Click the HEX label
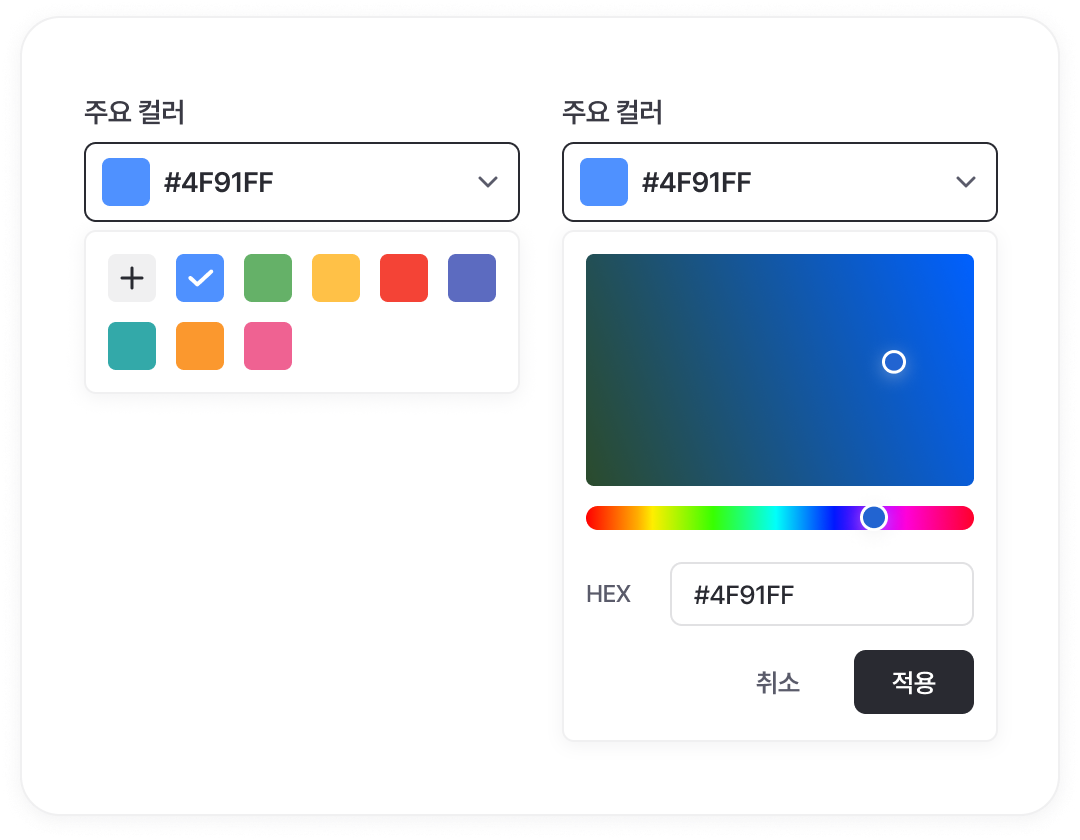1080x840 pixels. [x=608, y=594]
